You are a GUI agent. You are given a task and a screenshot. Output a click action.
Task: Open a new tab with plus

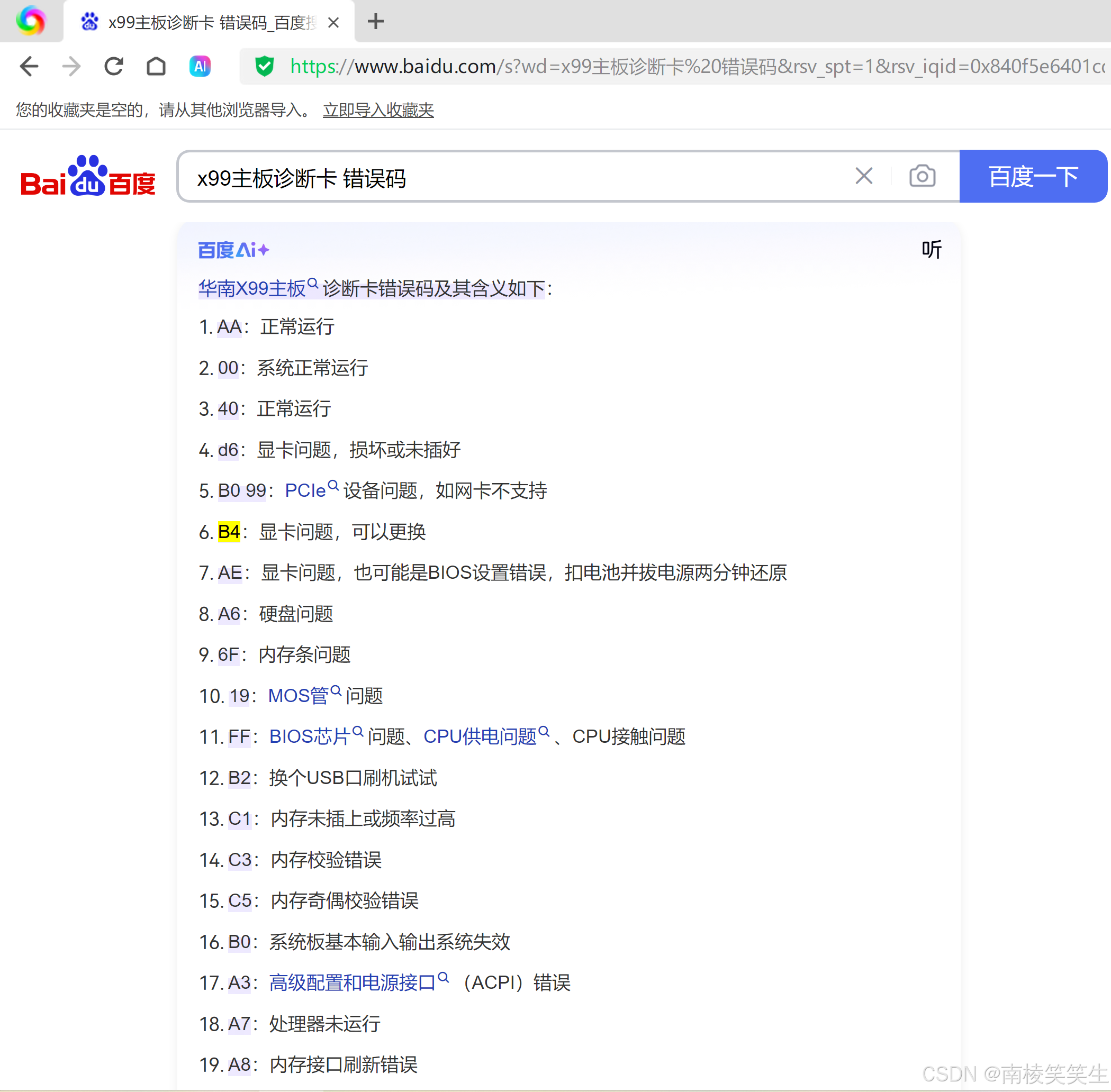376,22
